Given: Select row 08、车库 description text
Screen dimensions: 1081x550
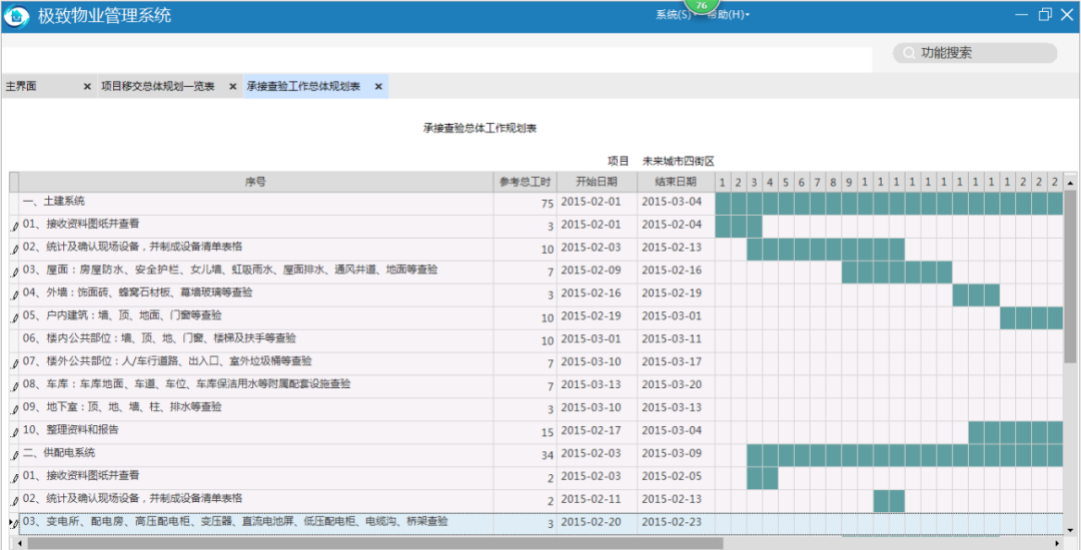Looking at the screenshot, I should (186, 384).
